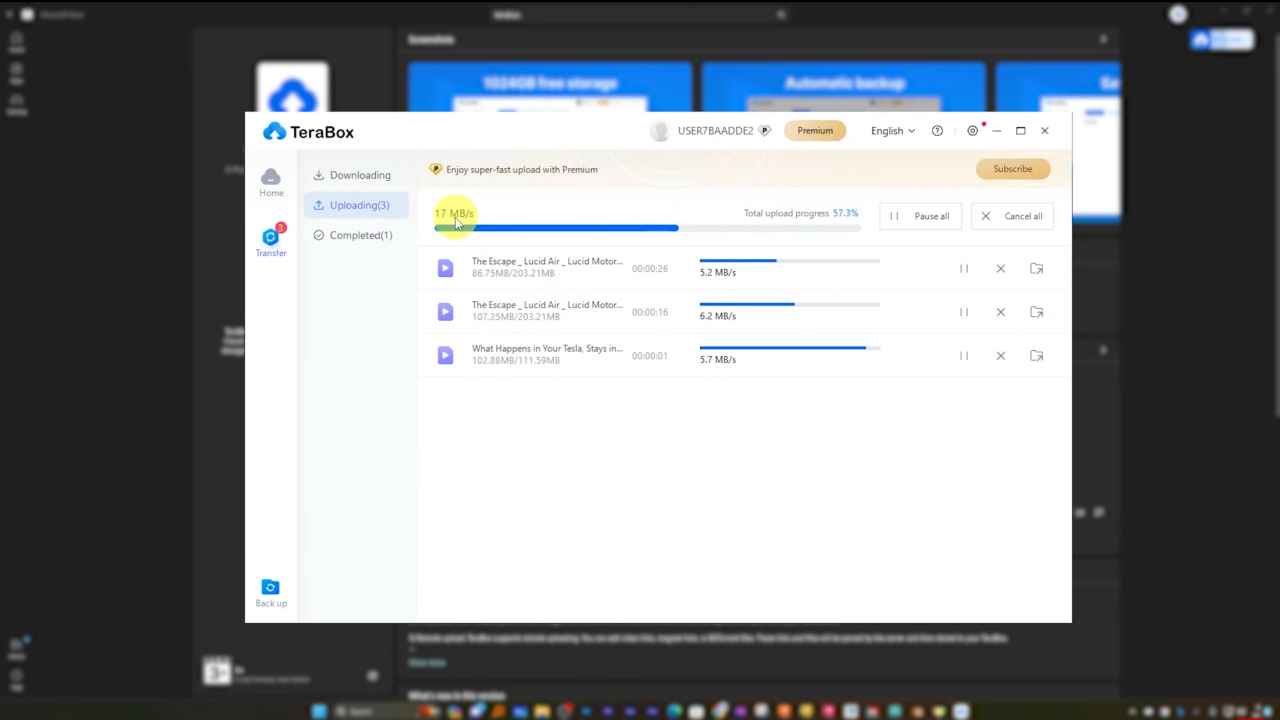Screen dimensions: 1280x720
Task: Click the total upload progress bar
Action: point(647,228)
